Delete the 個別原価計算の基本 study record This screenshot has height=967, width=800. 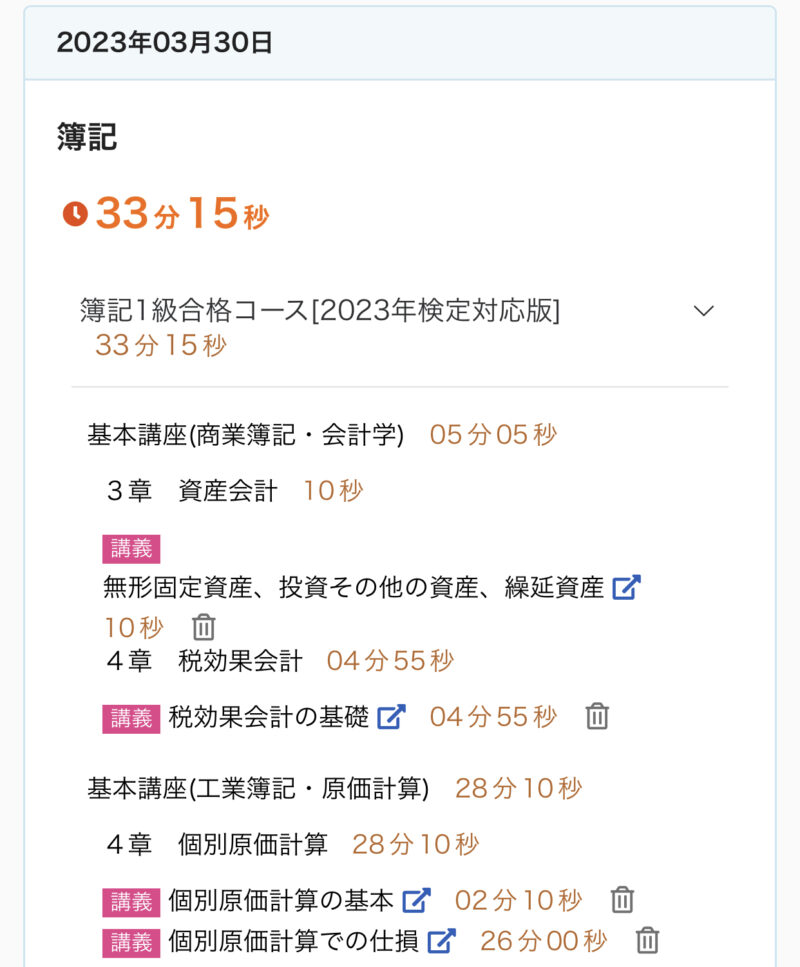[x=622, y=901]
